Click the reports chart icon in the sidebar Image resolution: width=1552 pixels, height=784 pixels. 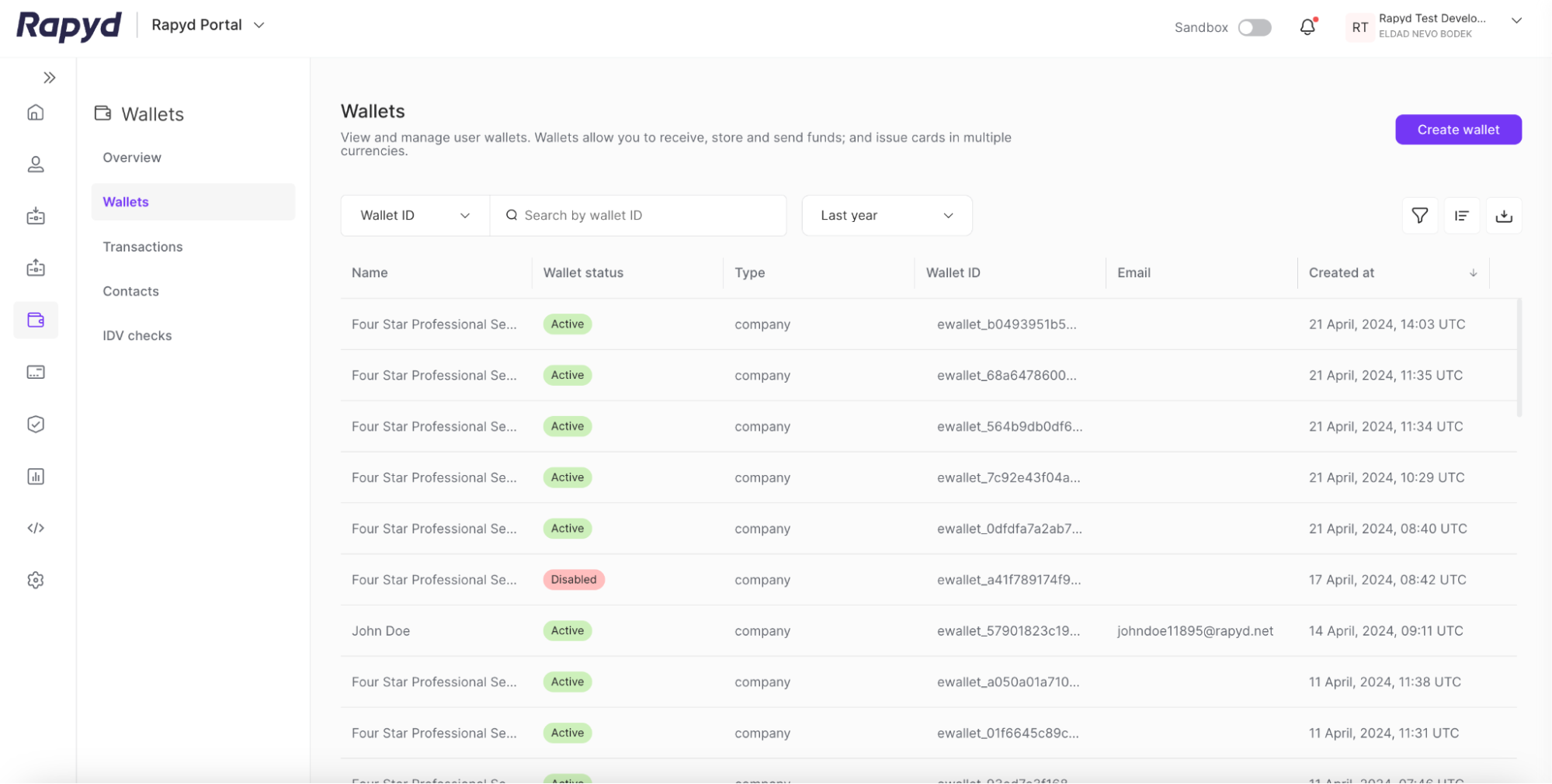[36, 477]
